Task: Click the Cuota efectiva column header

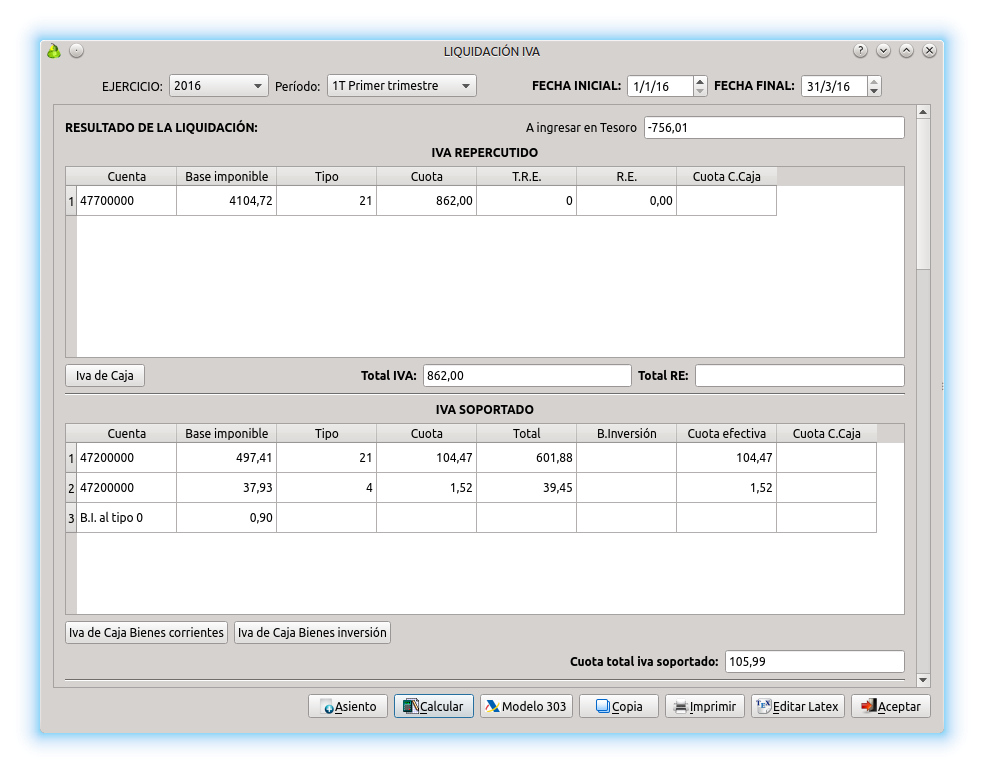Action: (727, 434)
